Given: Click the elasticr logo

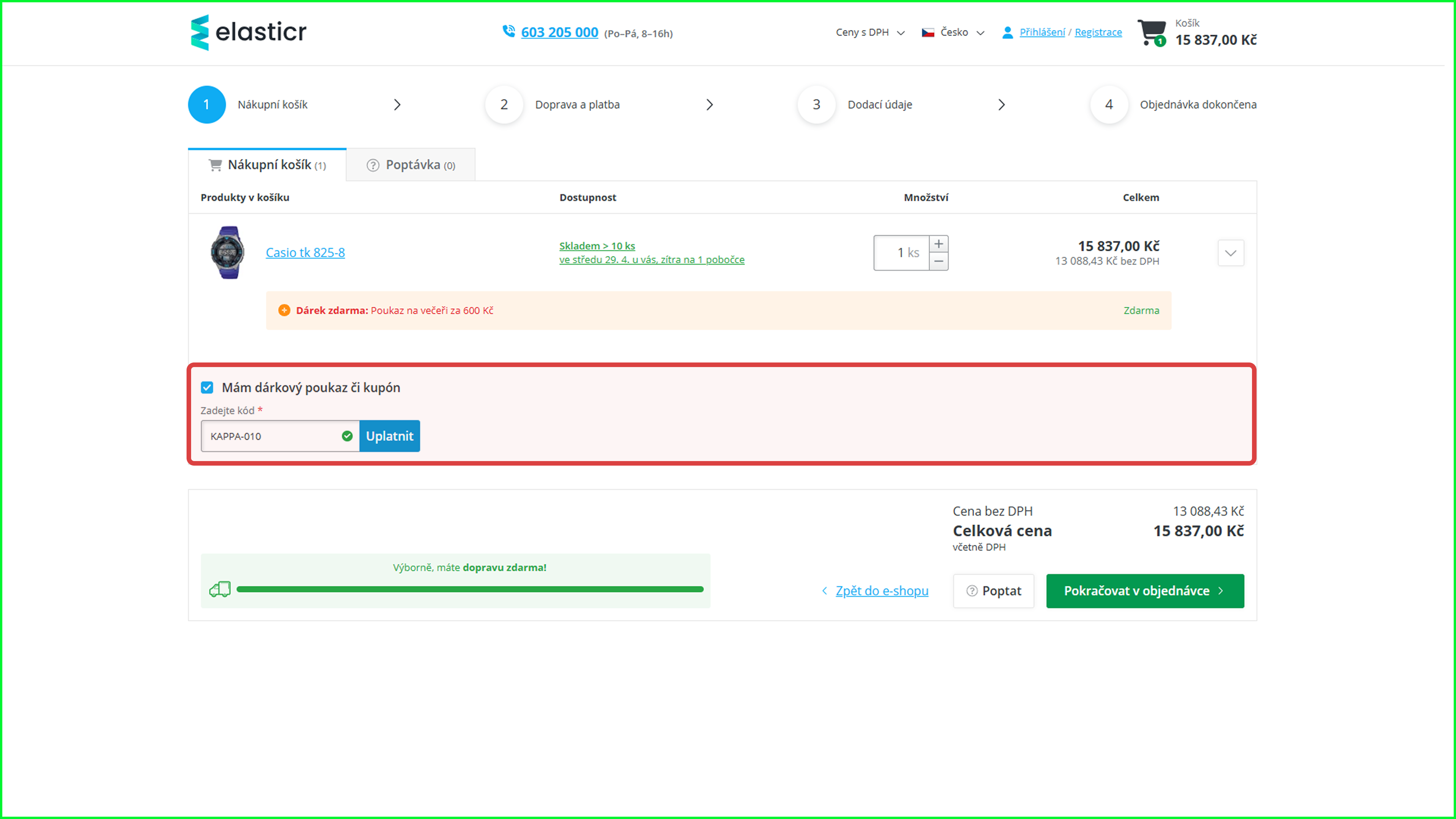Looking at the screenshot, I should (x=248, y=32).
